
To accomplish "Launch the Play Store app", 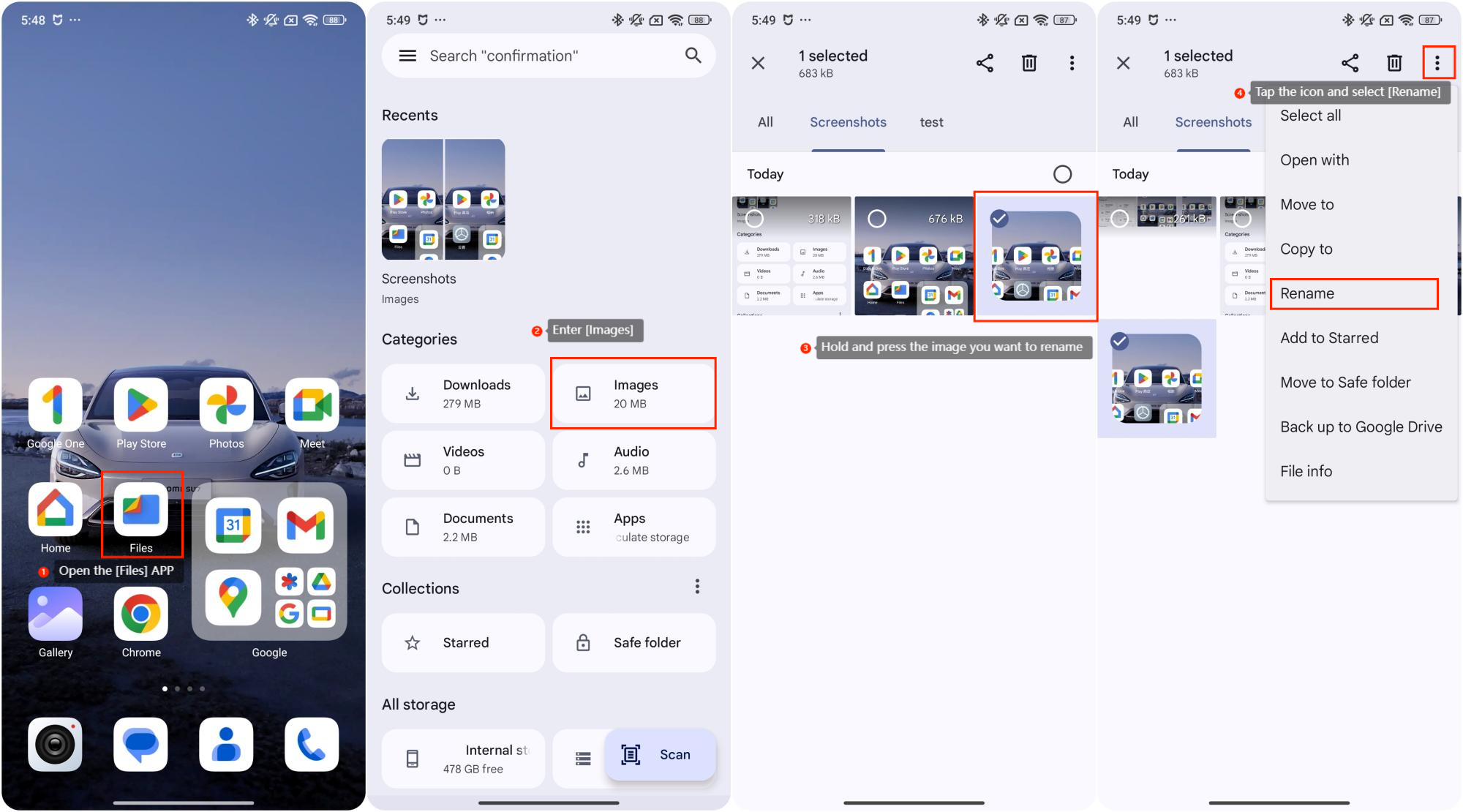I will (x=141, y=405).
